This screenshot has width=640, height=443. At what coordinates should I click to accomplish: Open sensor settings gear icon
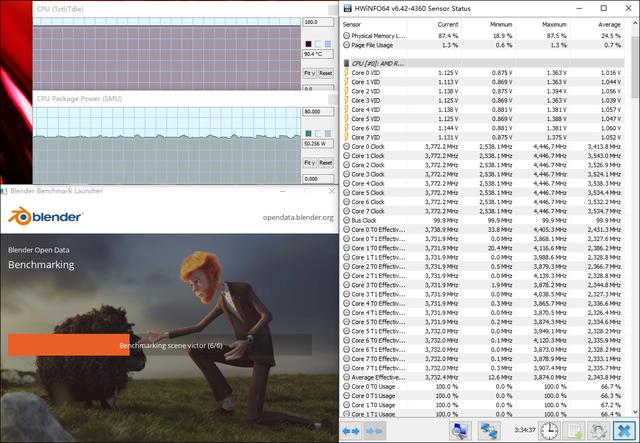tap(598, 430)
